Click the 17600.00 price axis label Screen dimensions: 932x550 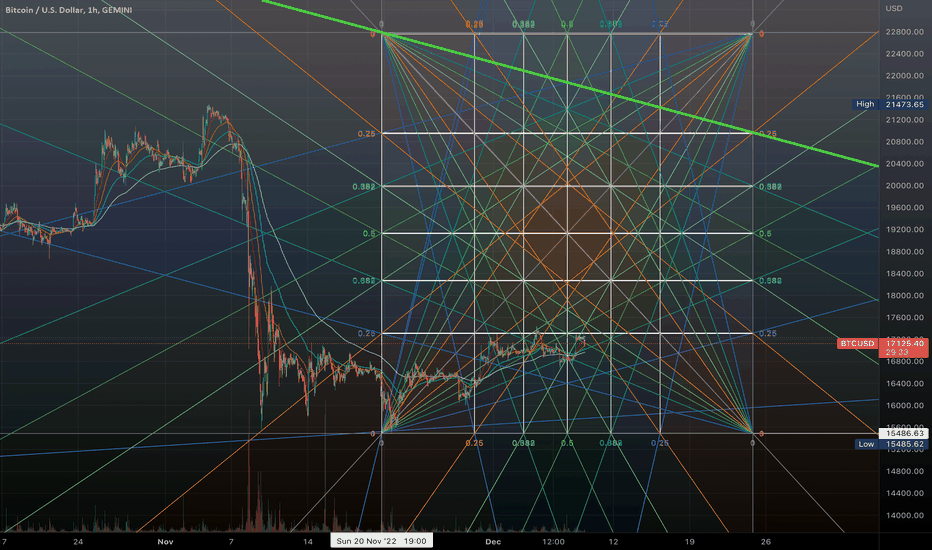tap(905, 318)
